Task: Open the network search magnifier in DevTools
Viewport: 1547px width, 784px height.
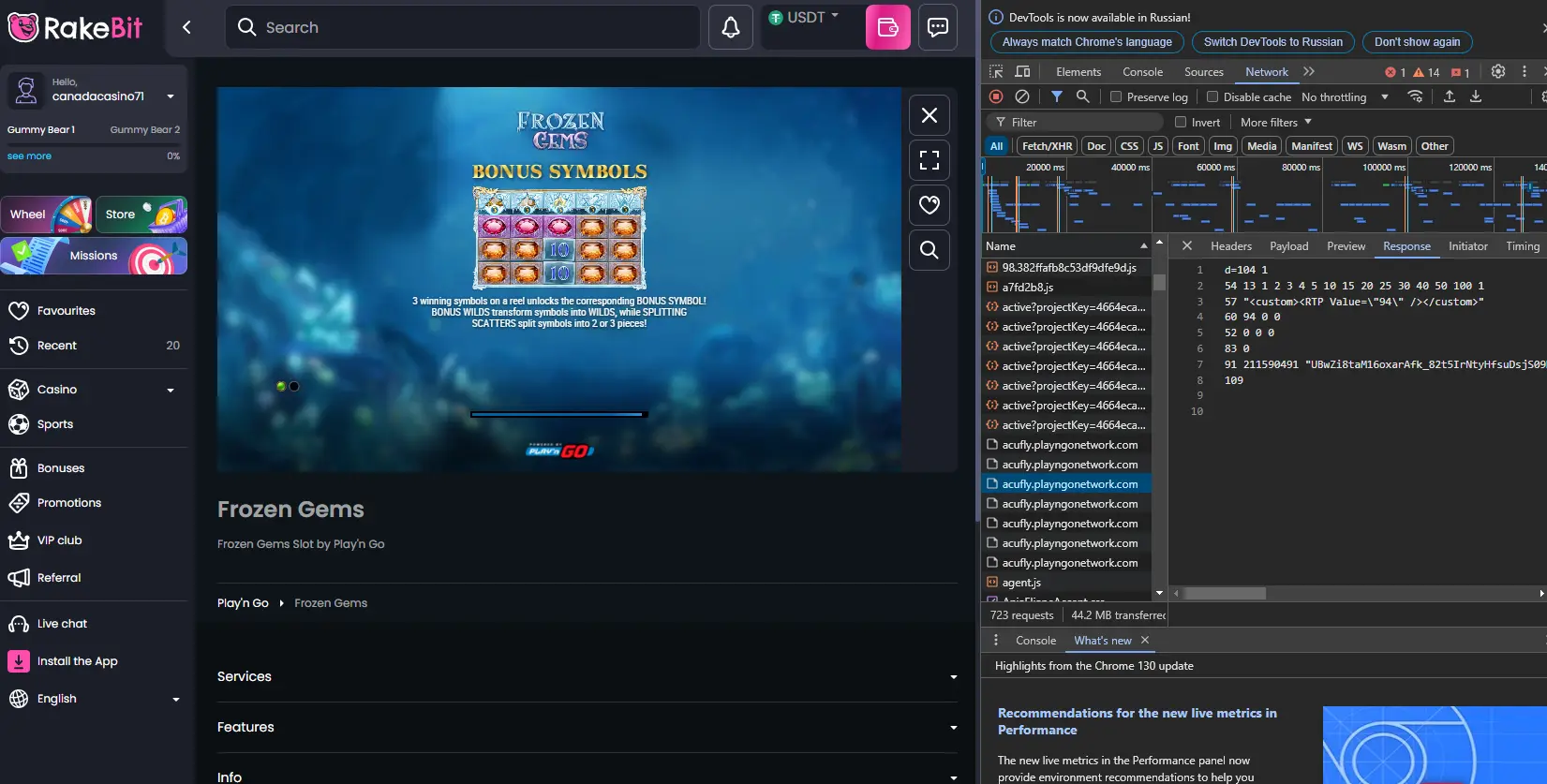Action: tap(1082, 96)
